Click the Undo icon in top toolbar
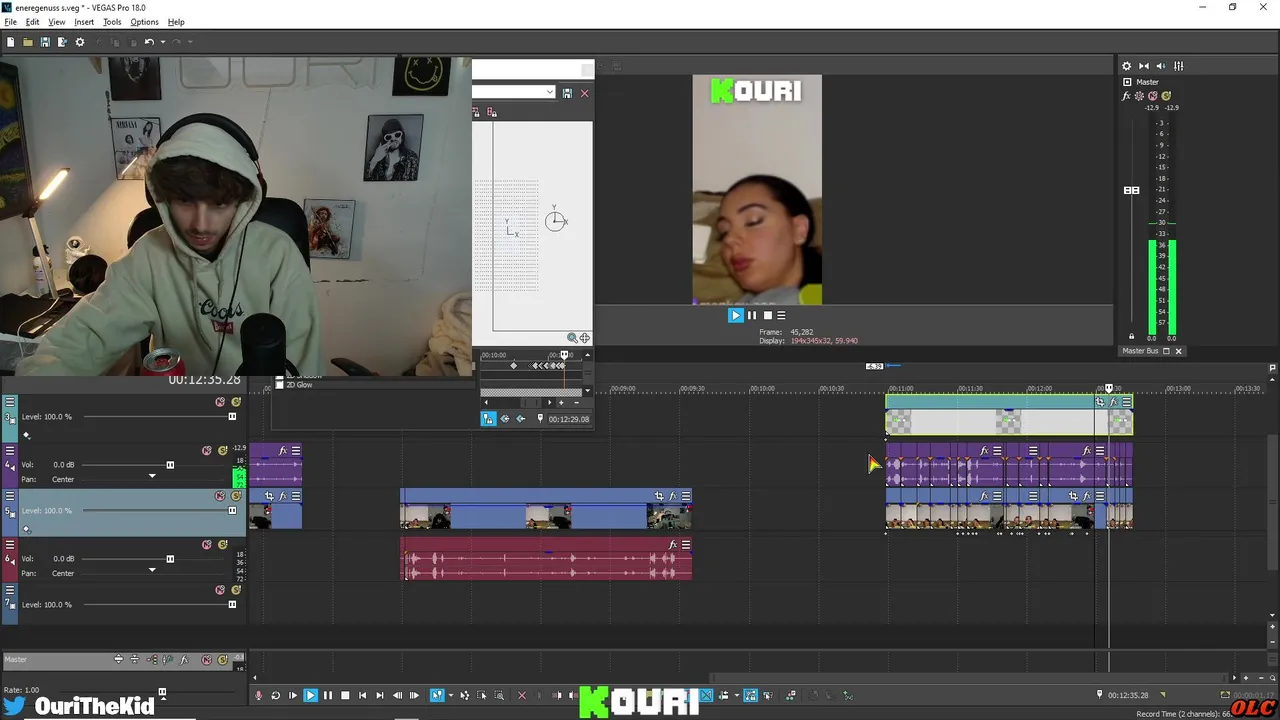 tap(149, 42)
